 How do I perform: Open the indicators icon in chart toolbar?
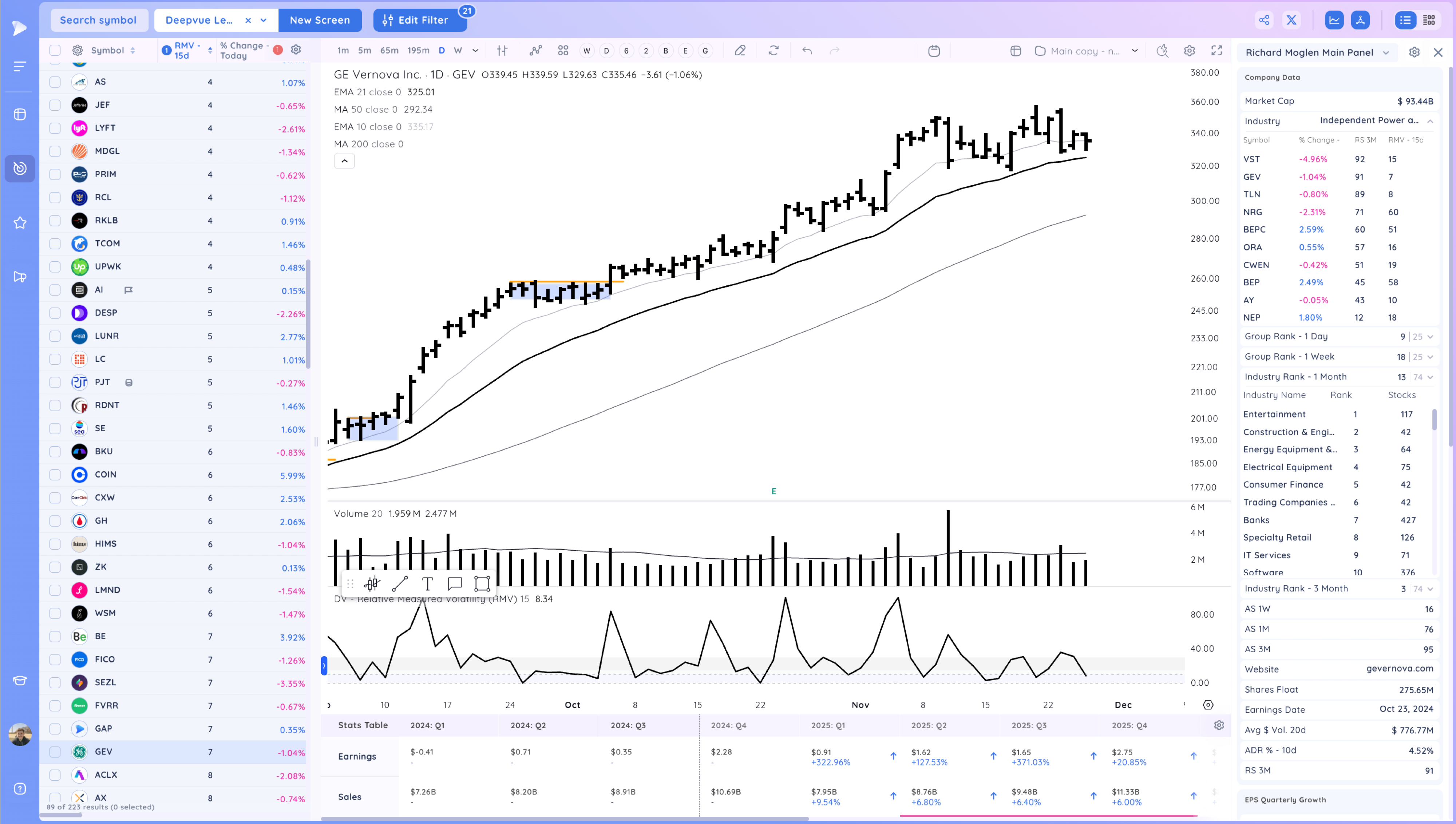click(x=535, y=50)
